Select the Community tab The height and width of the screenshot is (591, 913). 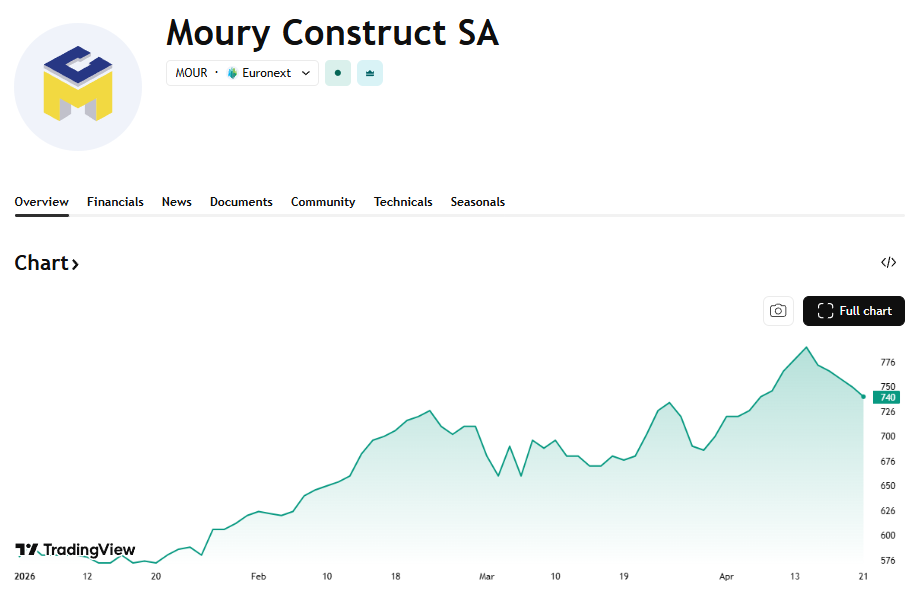(323, 202)
